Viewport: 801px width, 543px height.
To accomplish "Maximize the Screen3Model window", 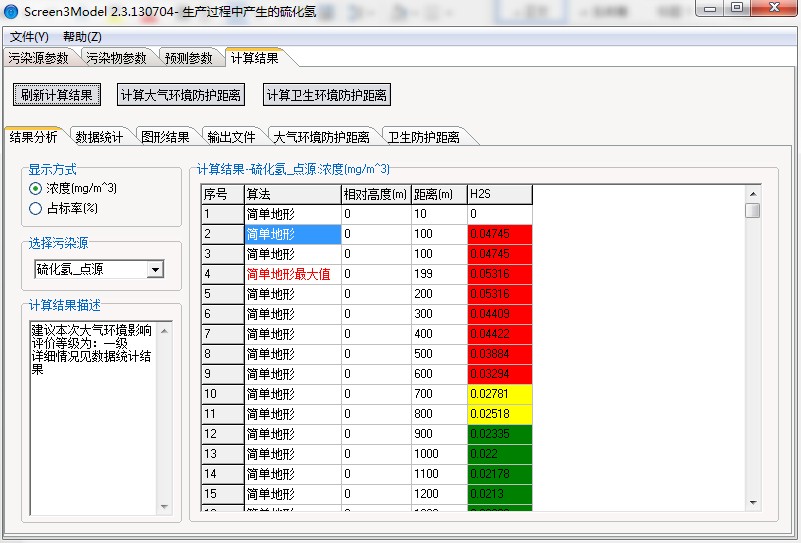I will [x=737, y=8].
